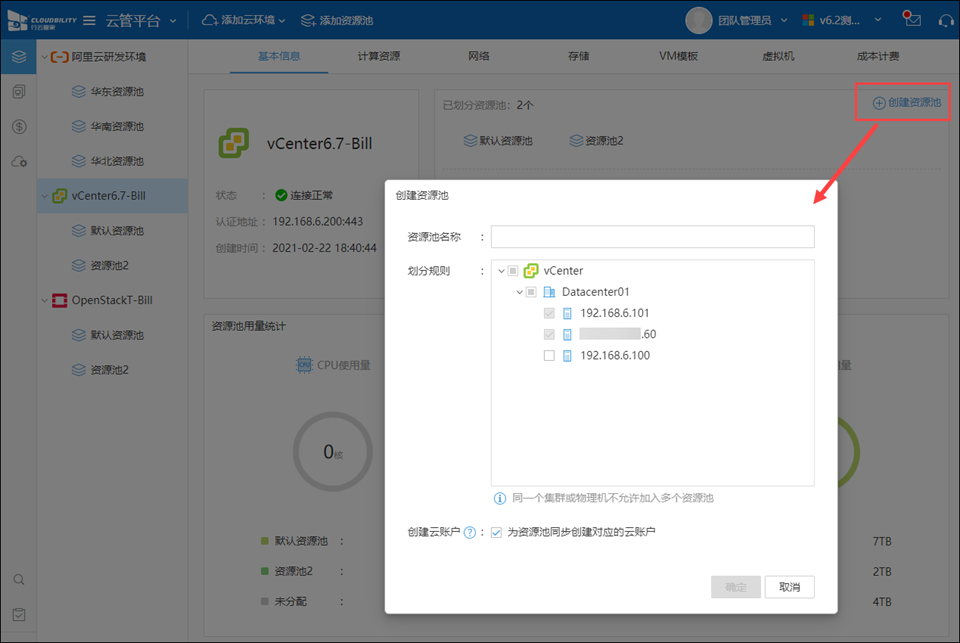960x643 pixels.
Task: Check the 192.168.6.100 host checkbox
Action: [x=549, y=356]
